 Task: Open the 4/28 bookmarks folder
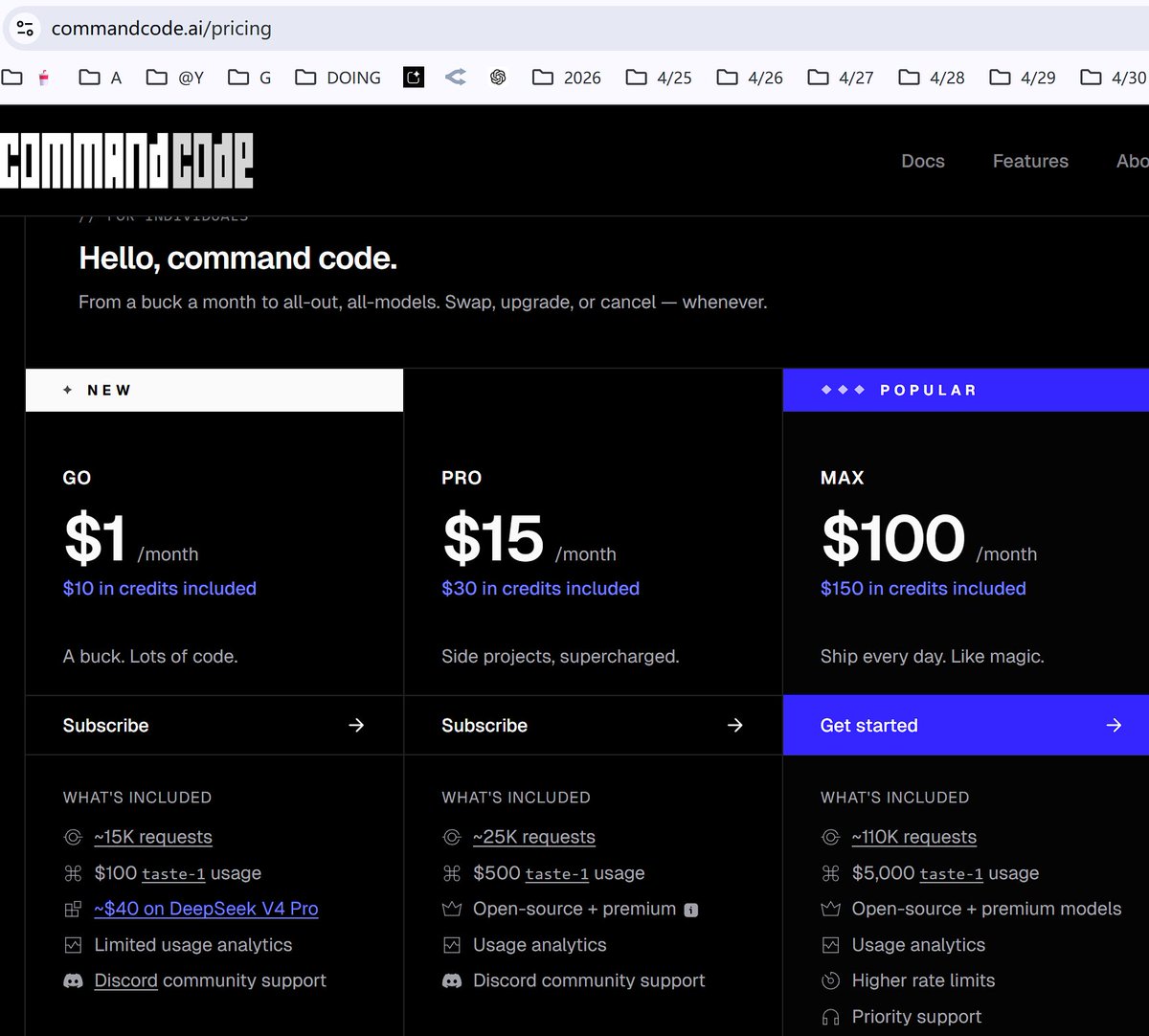(x=932, y=78)
